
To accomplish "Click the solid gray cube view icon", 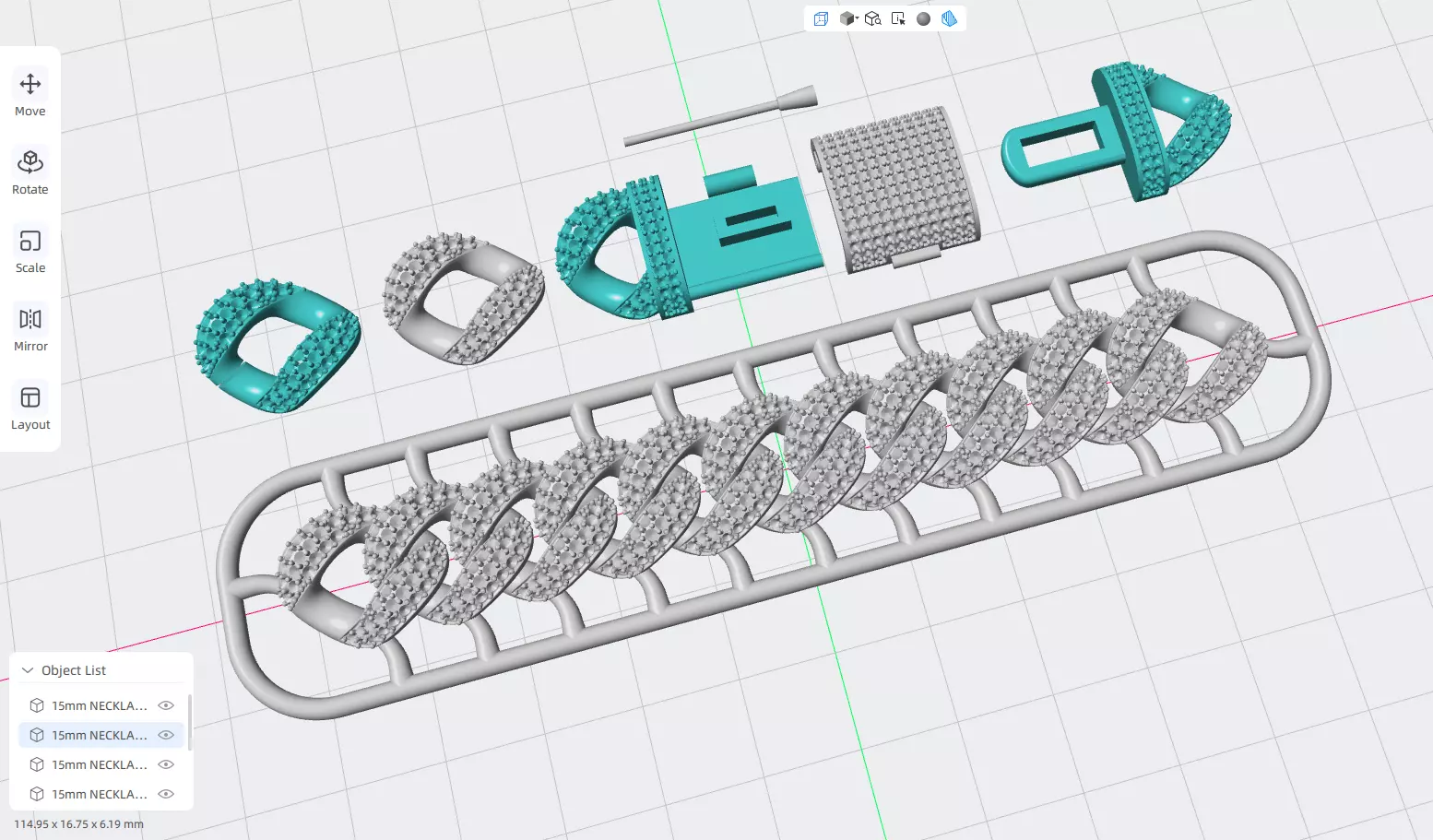I will pos(847,18).
